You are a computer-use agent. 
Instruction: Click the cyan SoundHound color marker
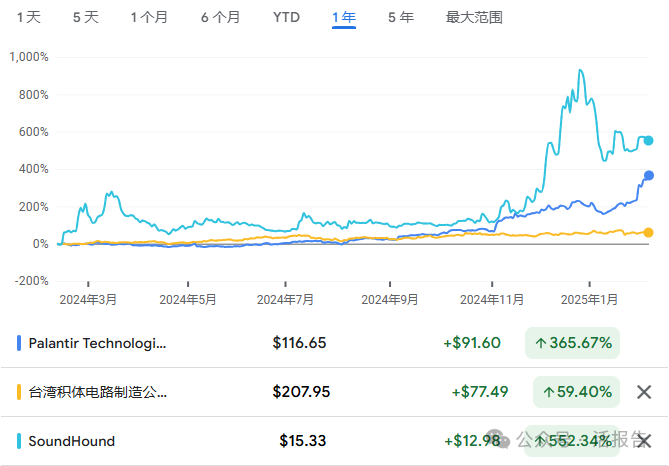(19, 441)
